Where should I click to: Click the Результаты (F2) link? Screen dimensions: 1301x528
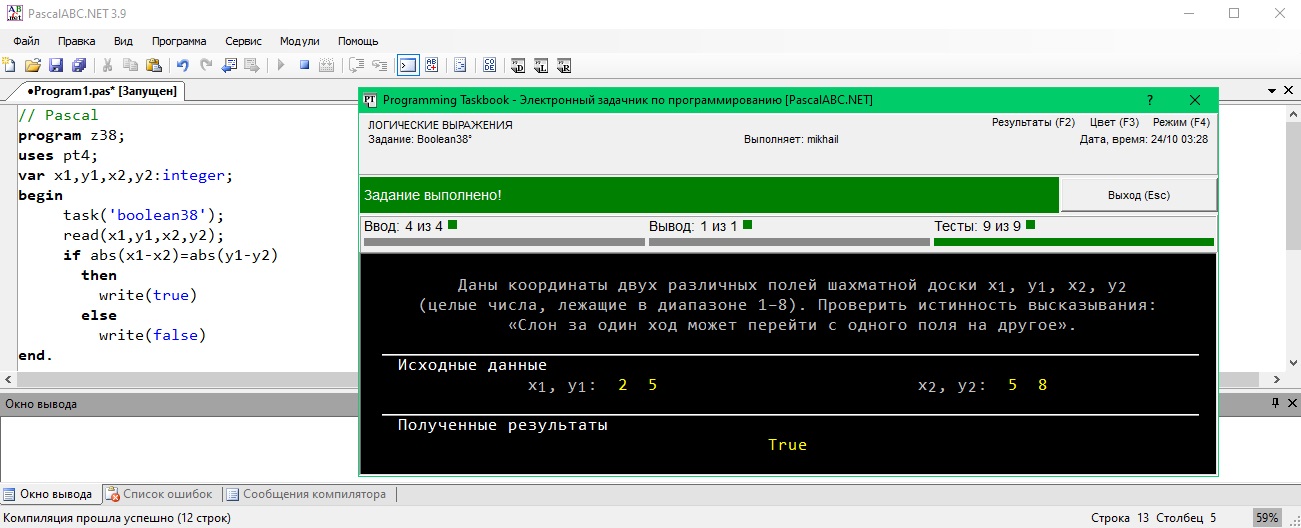[x=1033, y=122]
